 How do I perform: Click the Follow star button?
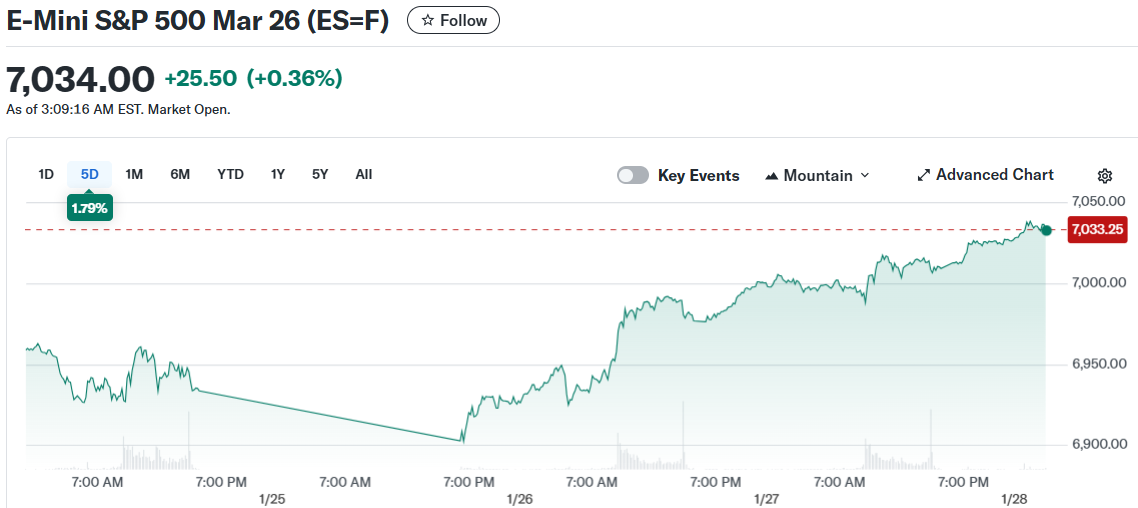coord(453,20)
